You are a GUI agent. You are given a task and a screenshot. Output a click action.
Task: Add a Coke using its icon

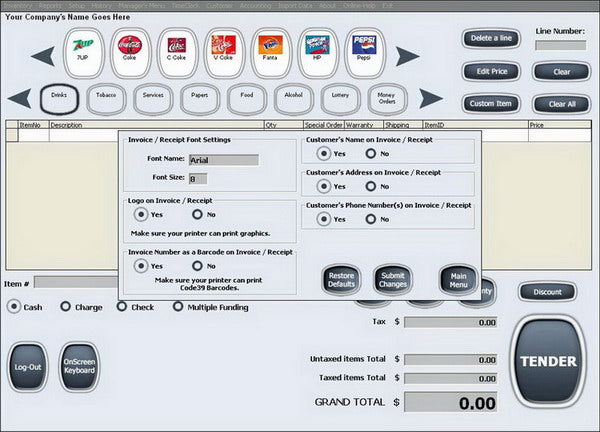point(130,53)
